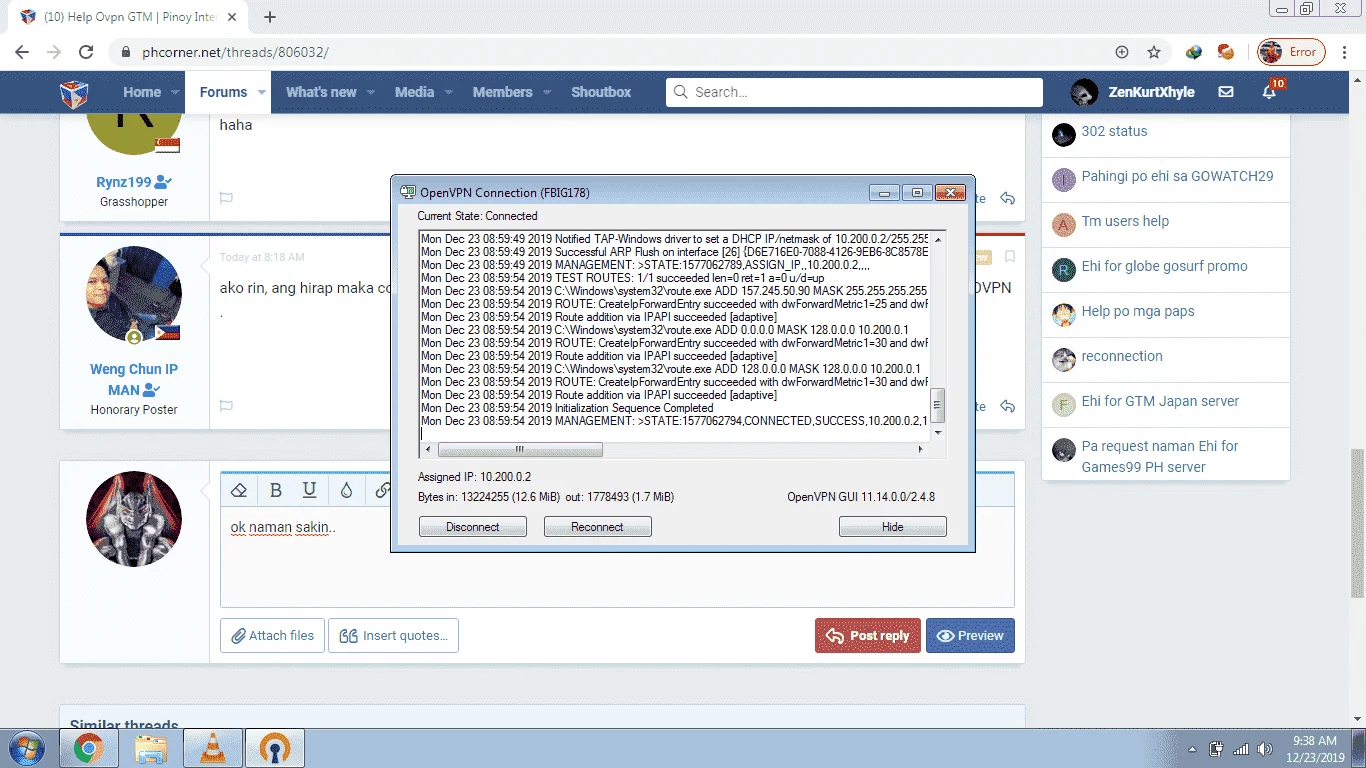Click the Attach files button
Screen dimensions: 1366x768
click(272, 635)
